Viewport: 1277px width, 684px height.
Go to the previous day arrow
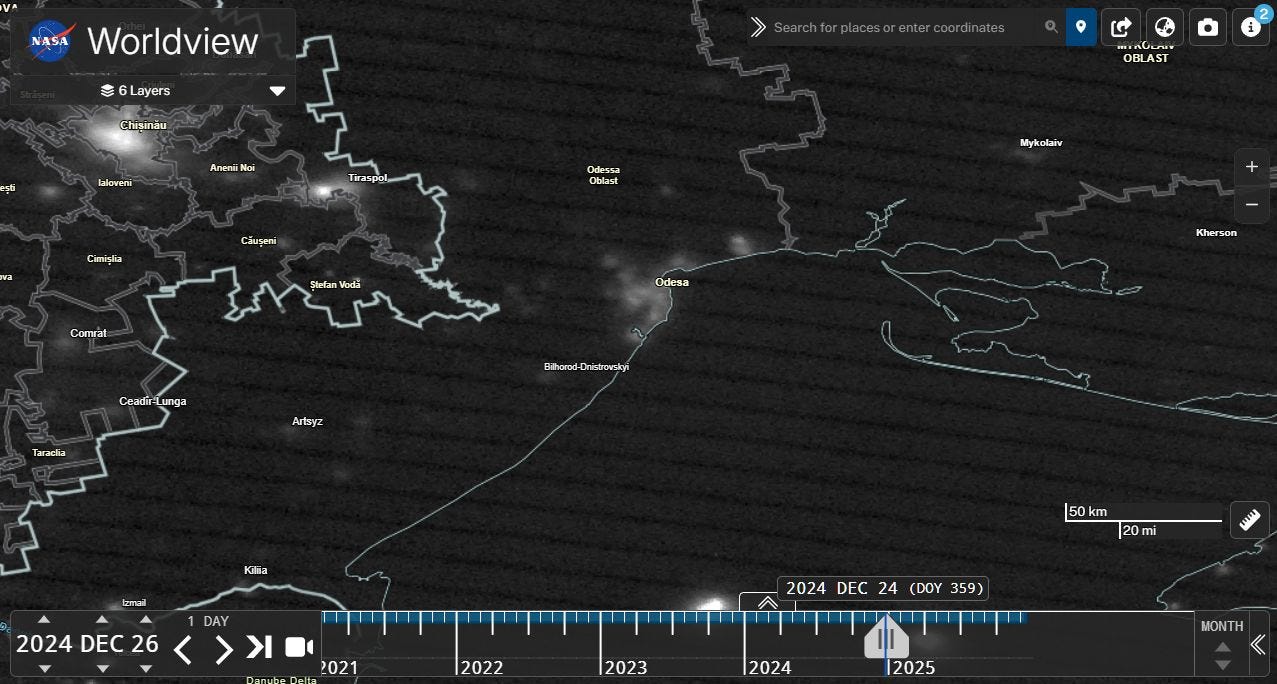pos(182,649)
